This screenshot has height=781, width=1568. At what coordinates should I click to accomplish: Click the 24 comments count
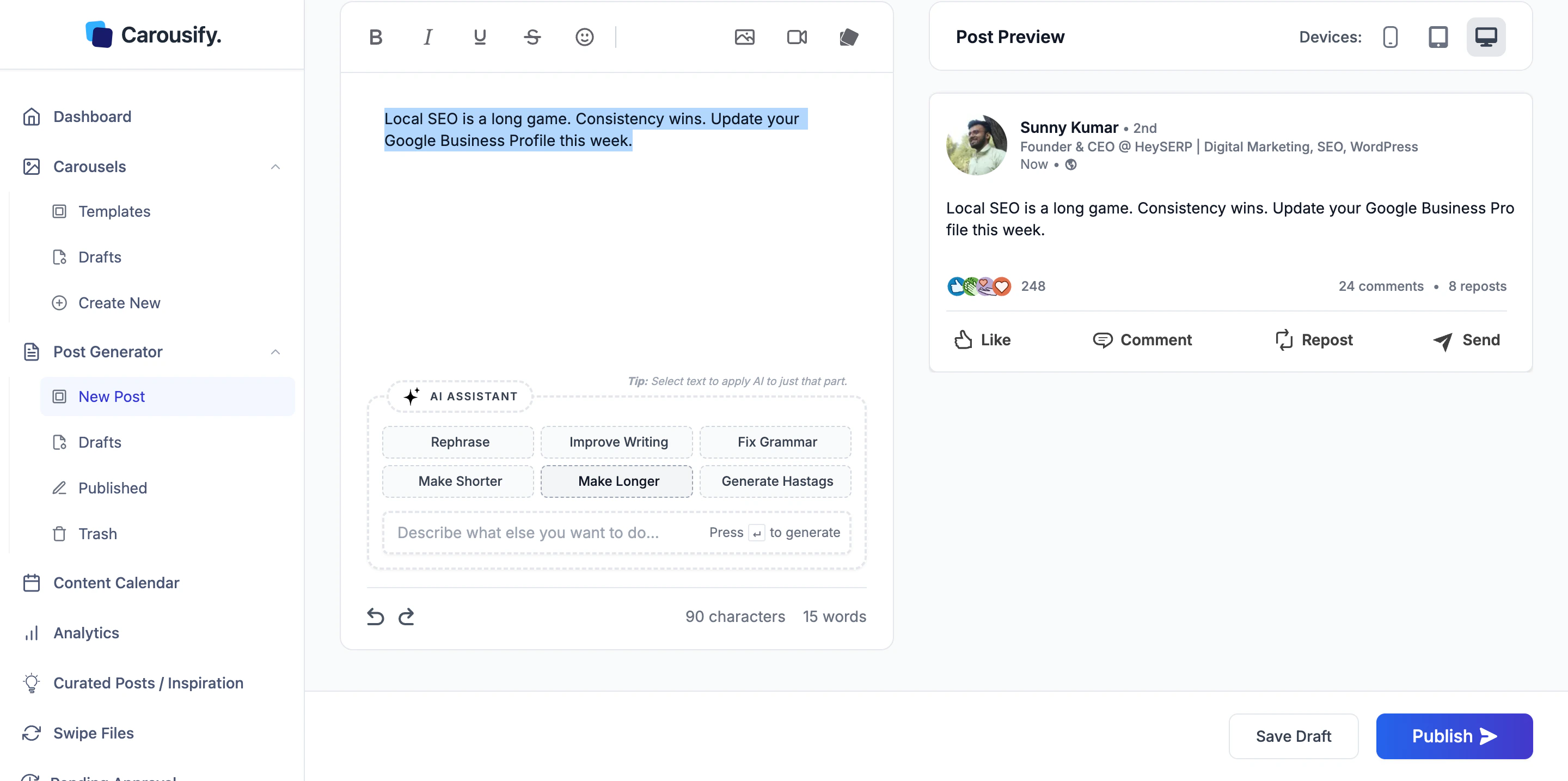point(1381,286)
